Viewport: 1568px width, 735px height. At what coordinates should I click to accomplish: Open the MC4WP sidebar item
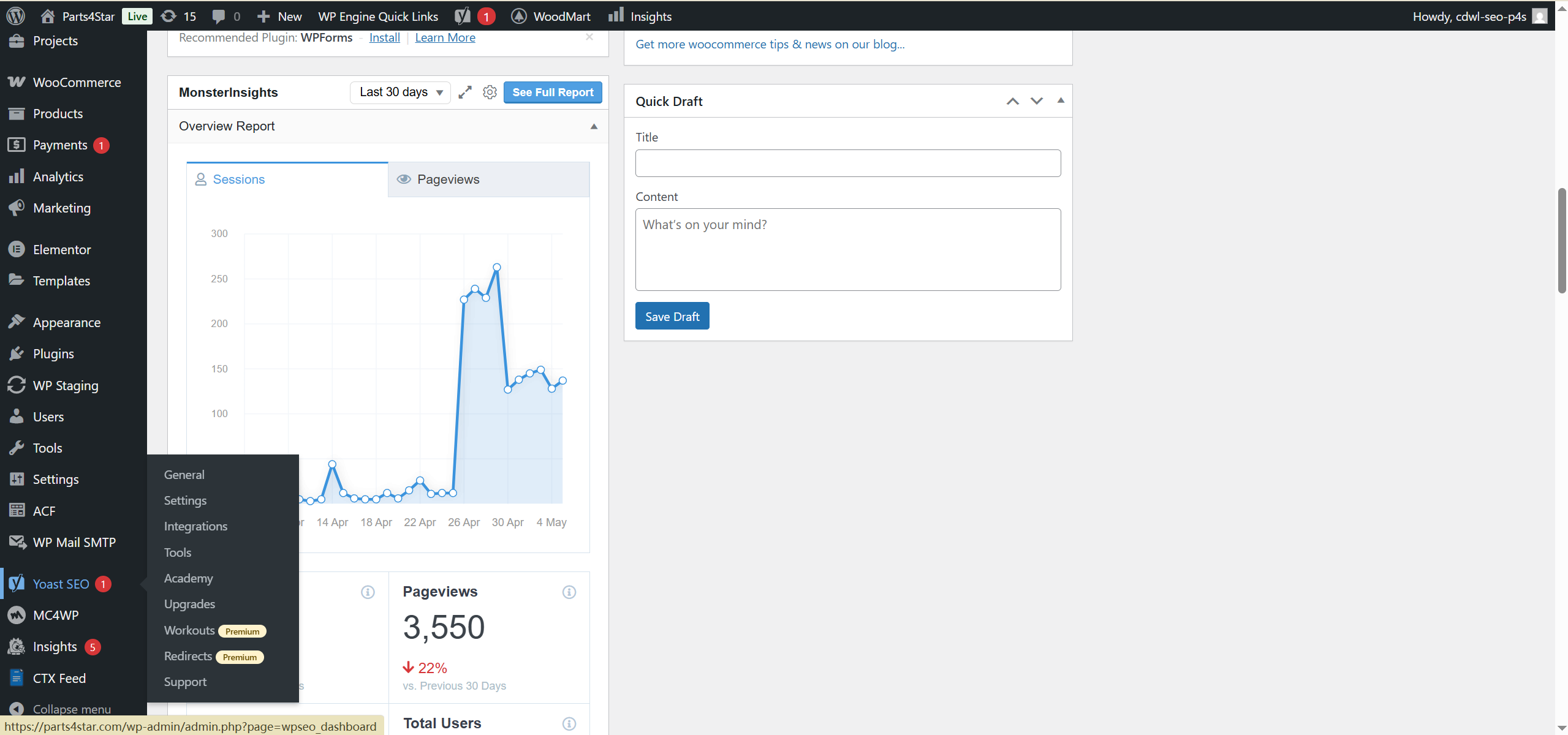coord(55,615)
